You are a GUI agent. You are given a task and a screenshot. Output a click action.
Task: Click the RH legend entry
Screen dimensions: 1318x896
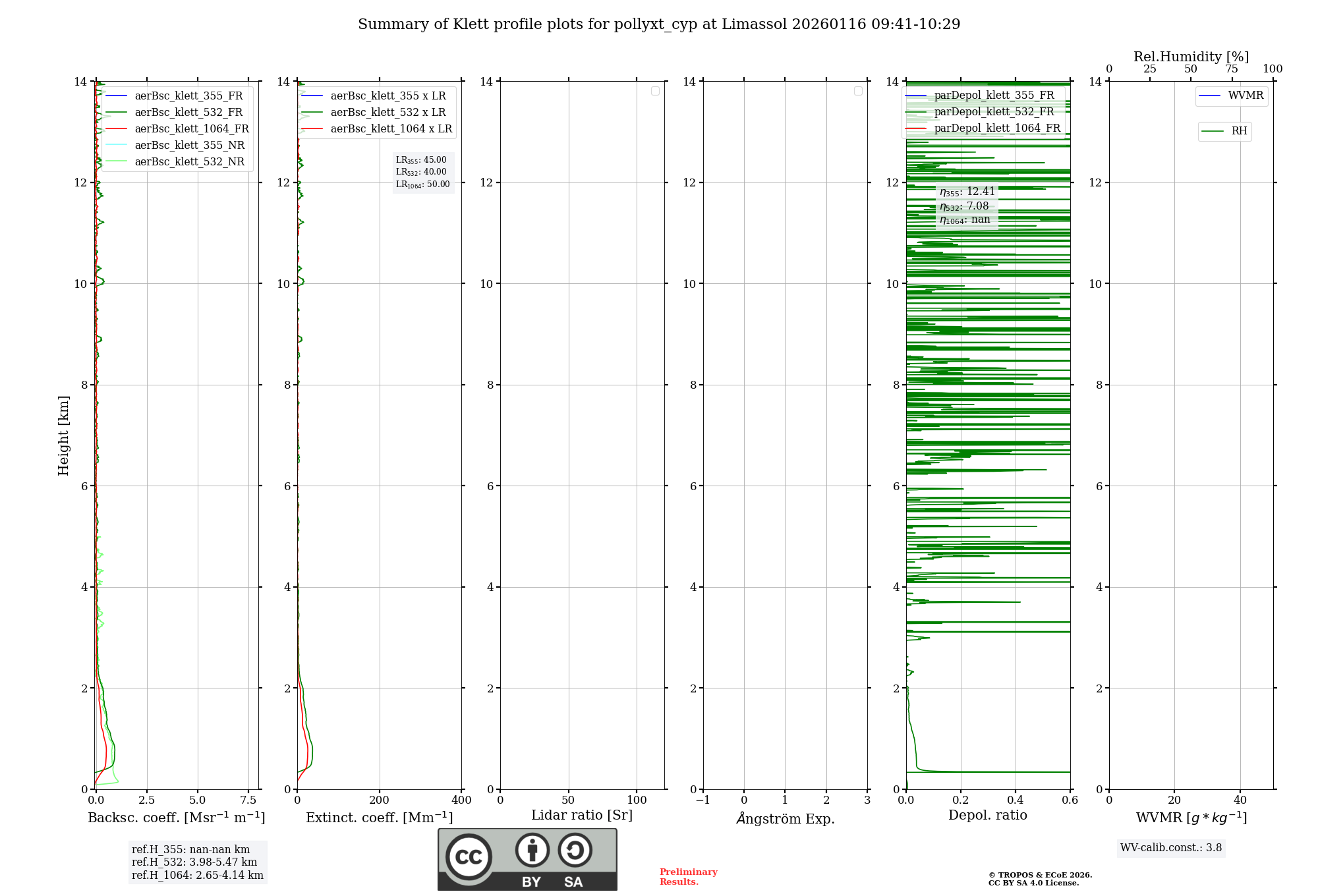(x=1238, y=131)
